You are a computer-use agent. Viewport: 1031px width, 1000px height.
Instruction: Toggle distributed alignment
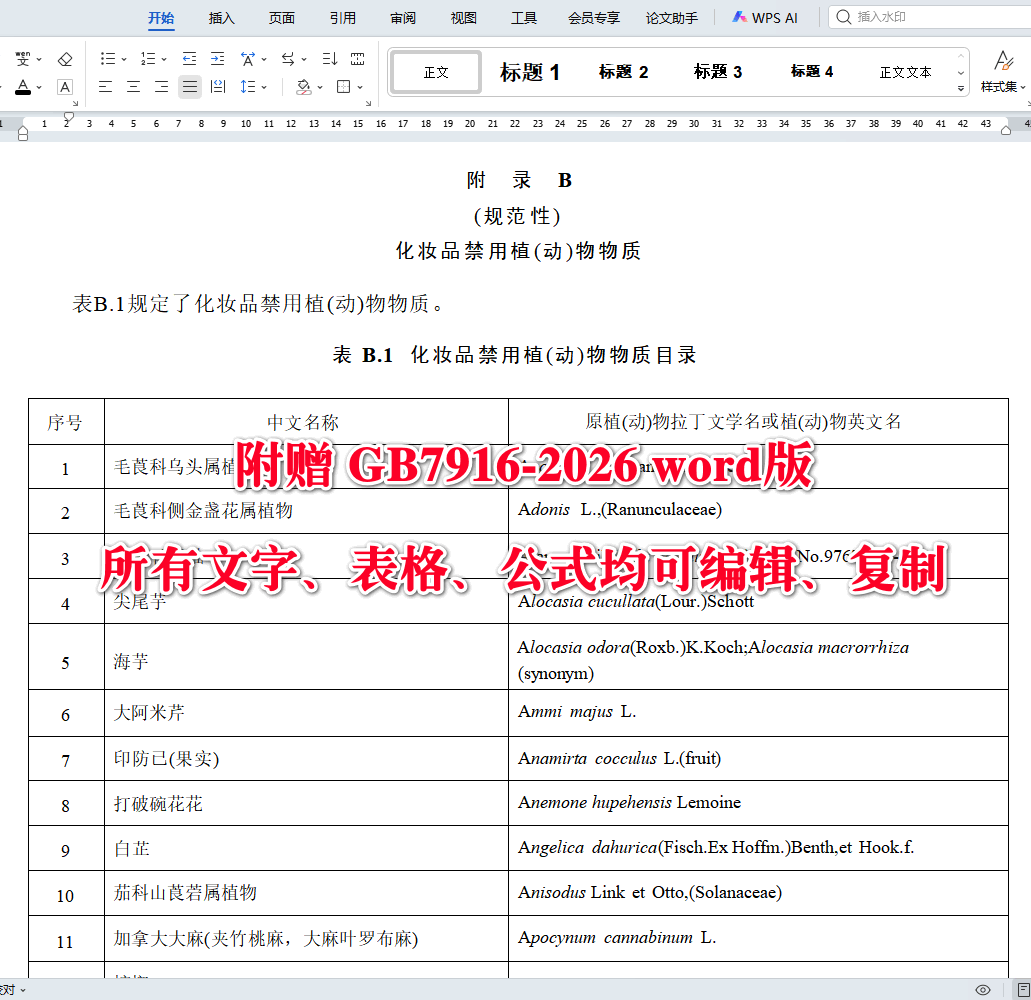click(218, 87)
